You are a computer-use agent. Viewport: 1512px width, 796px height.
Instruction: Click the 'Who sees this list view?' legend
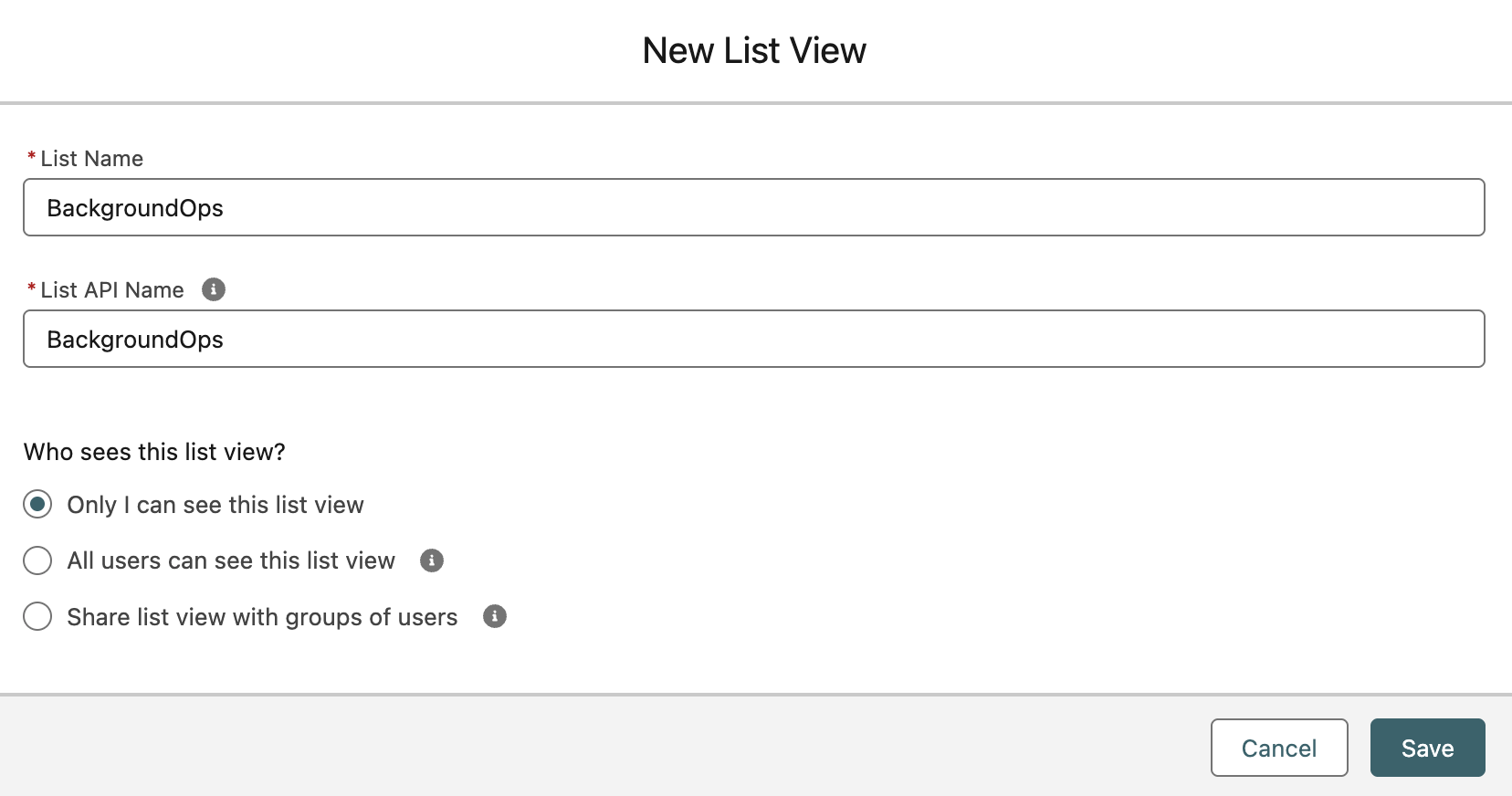click(x=154, y=452)
